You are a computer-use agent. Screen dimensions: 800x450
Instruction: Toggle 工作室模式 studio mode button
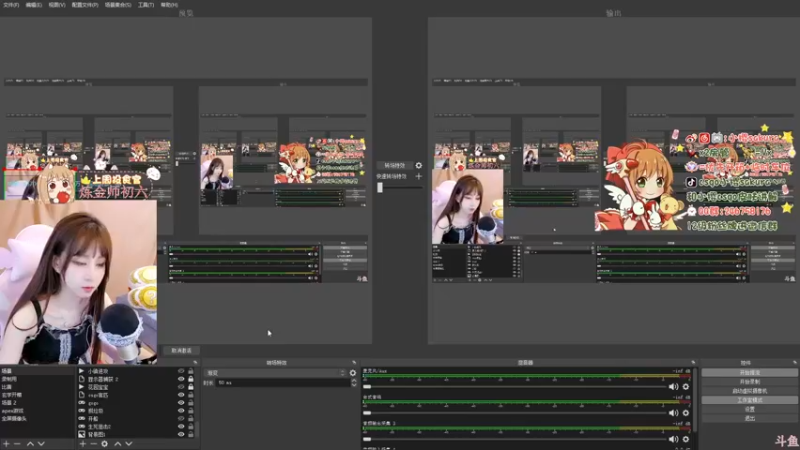[x=749, y=400]
